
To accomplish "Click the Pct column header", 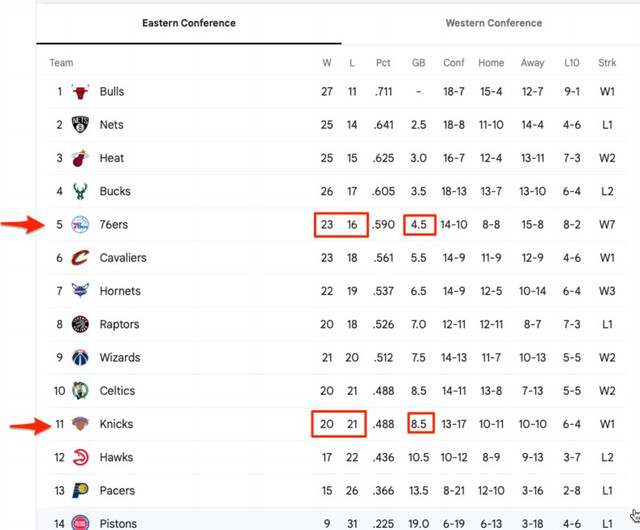I will point(383,62).
